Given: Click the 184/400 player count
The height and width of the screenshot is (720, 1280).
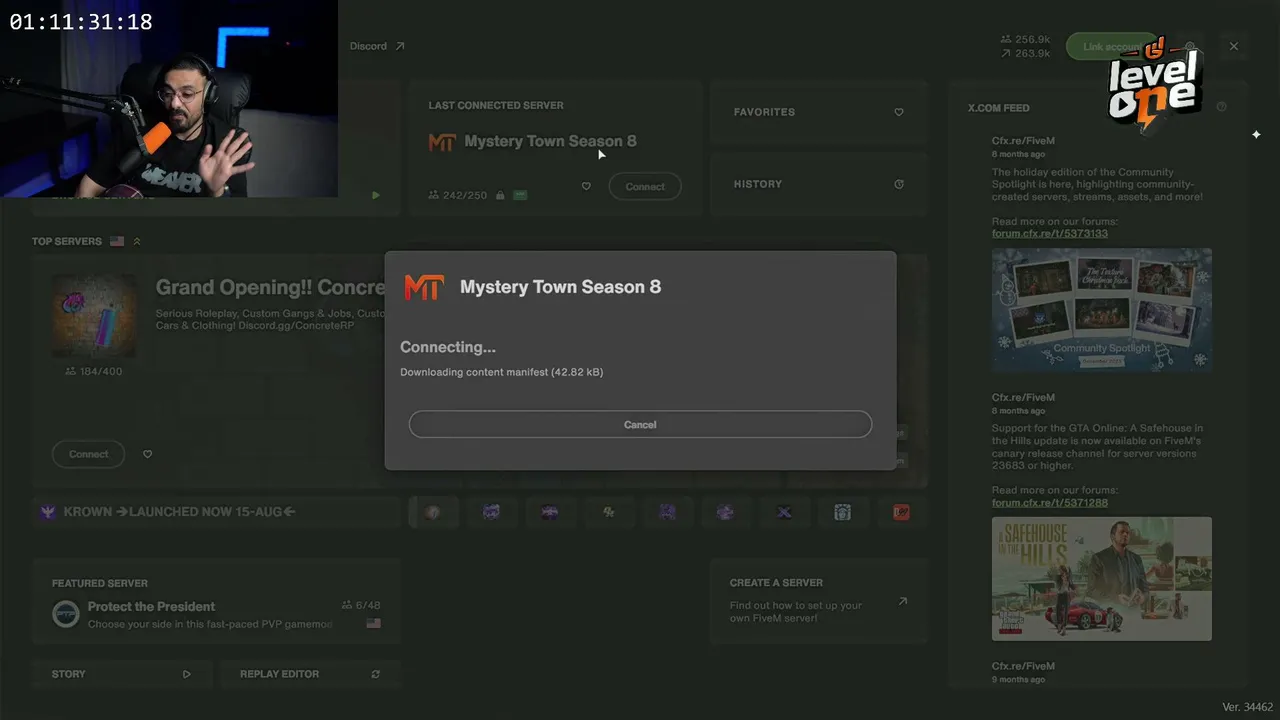Looking at the screenshot, I should tap(94, 371).
